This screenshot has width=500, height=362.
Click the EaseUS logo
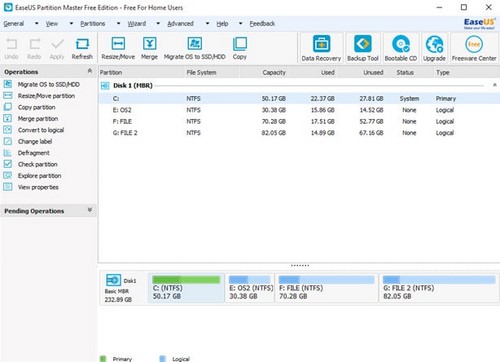[x=479, y=23]
